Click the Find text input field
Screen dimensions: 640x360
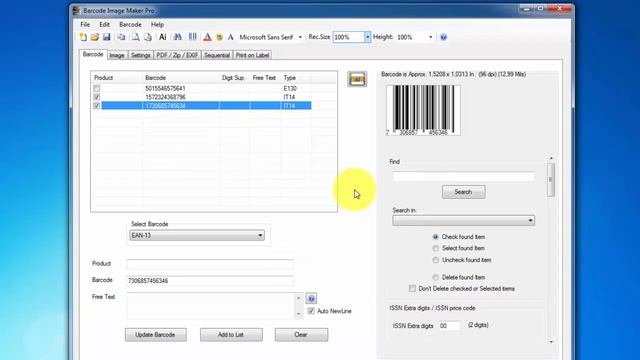coord(464,176)
